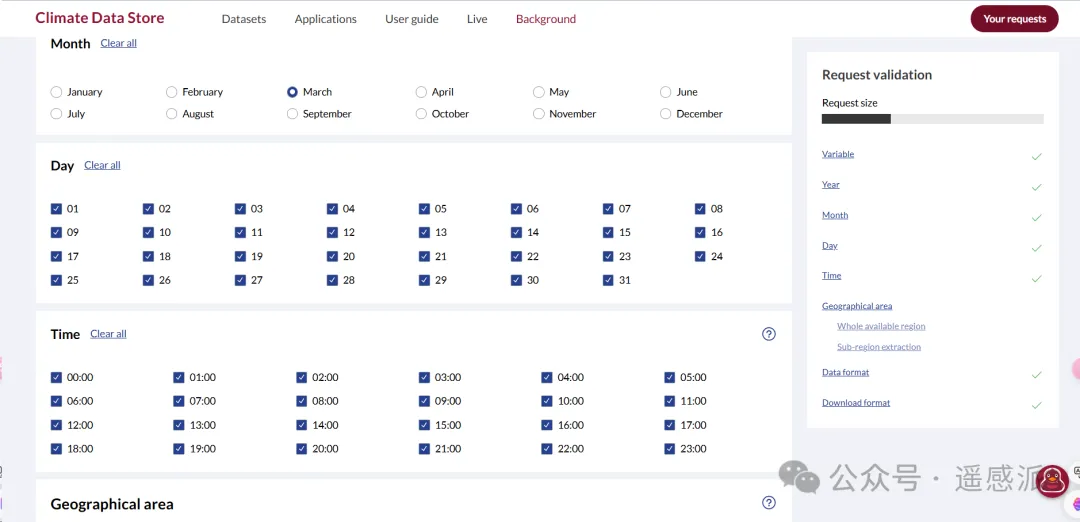Image resolution: width=1080 pixels, height=522 pixels.
Task: Click the red duck mascot icon
Action: [1052, 480]
